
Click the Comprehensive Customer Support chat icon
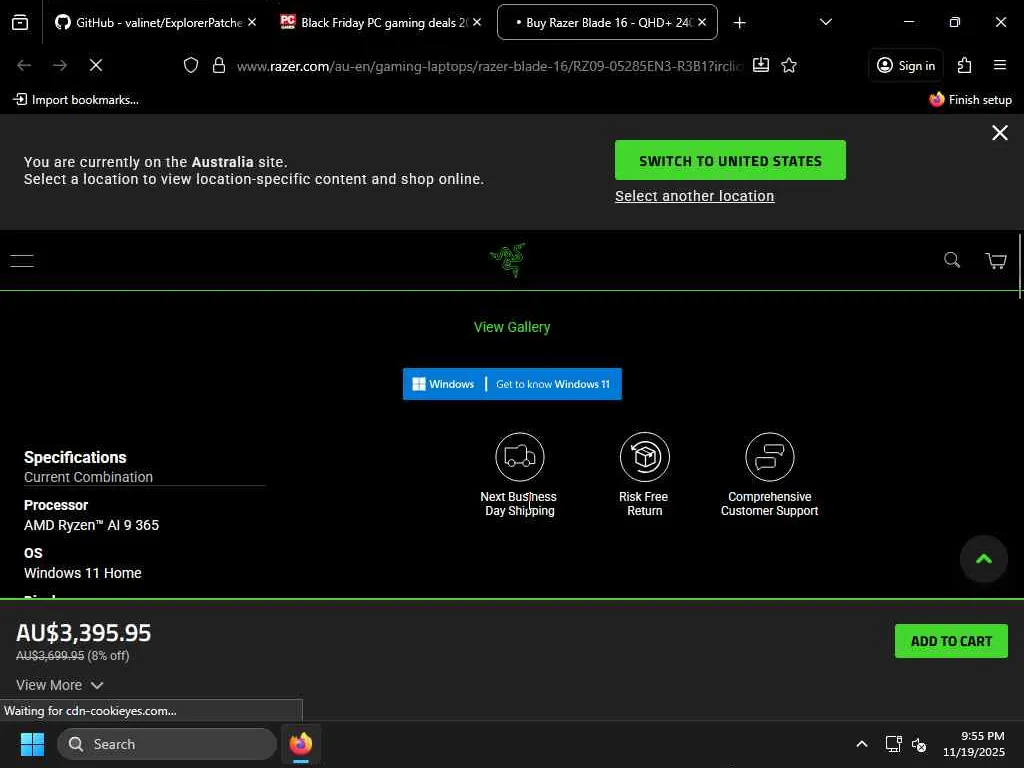tap(770, 456)
